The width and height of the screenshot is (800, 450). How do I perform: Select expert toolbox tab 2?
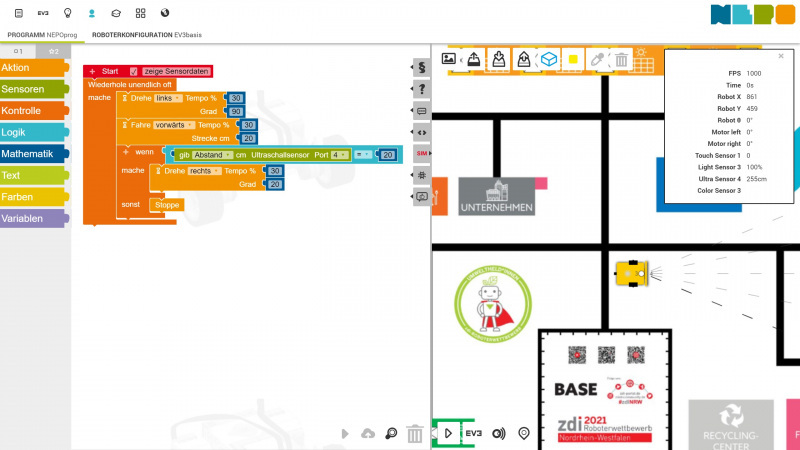(x=53, y=51)
